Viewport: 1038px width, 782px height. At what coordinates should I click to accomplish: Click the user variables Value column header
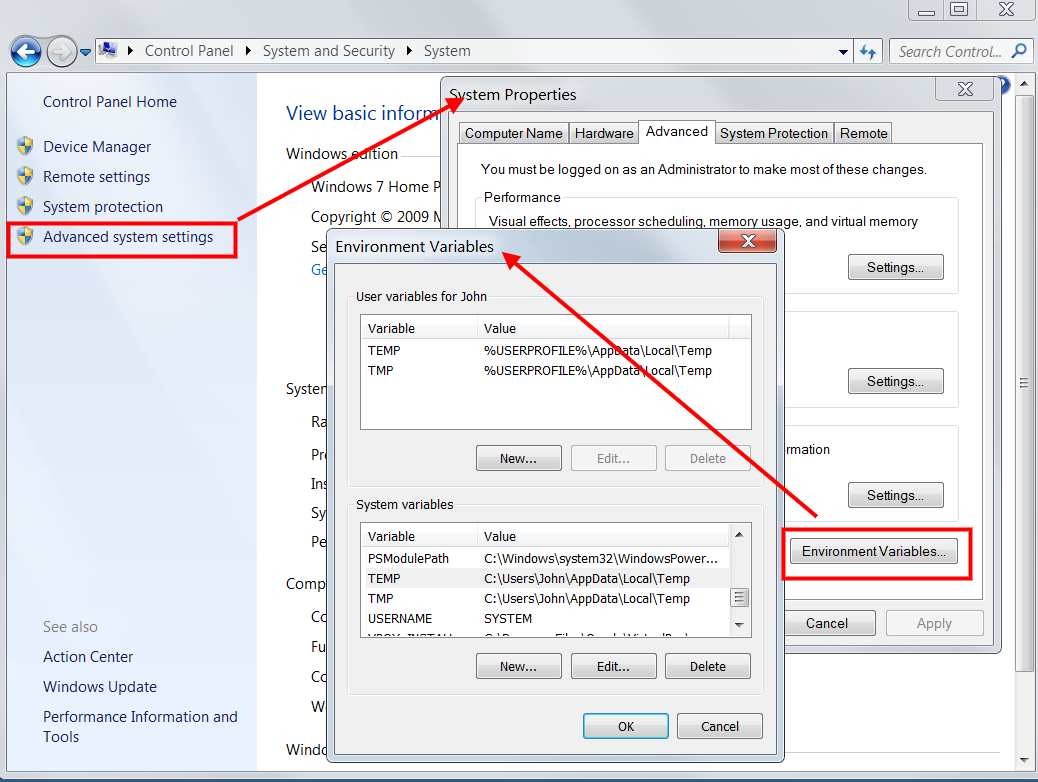point(603,328)
